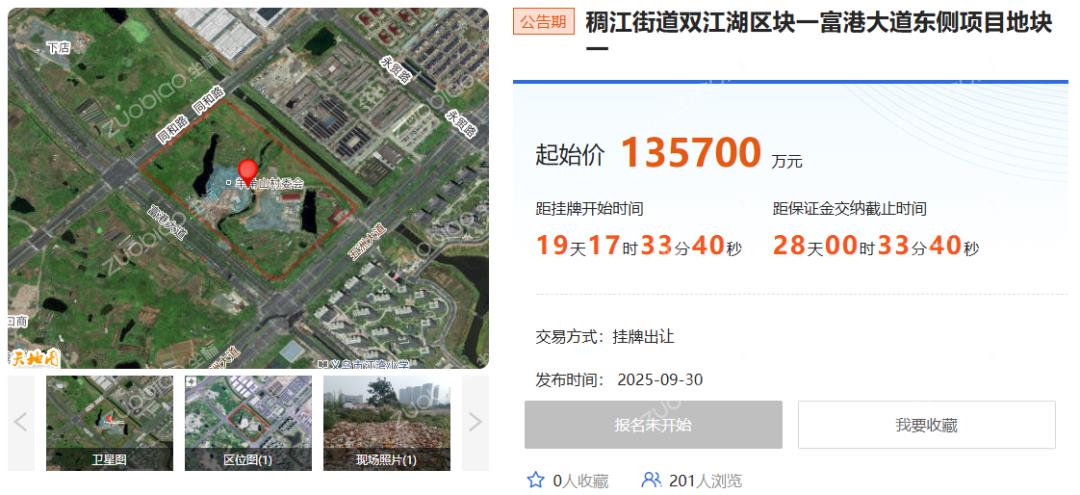Image resolution: width=1080 pixels, height=495 pixels.
Task: Click the 201人浏览 view count
Action: pyautogui.click(x=705, y=481)
